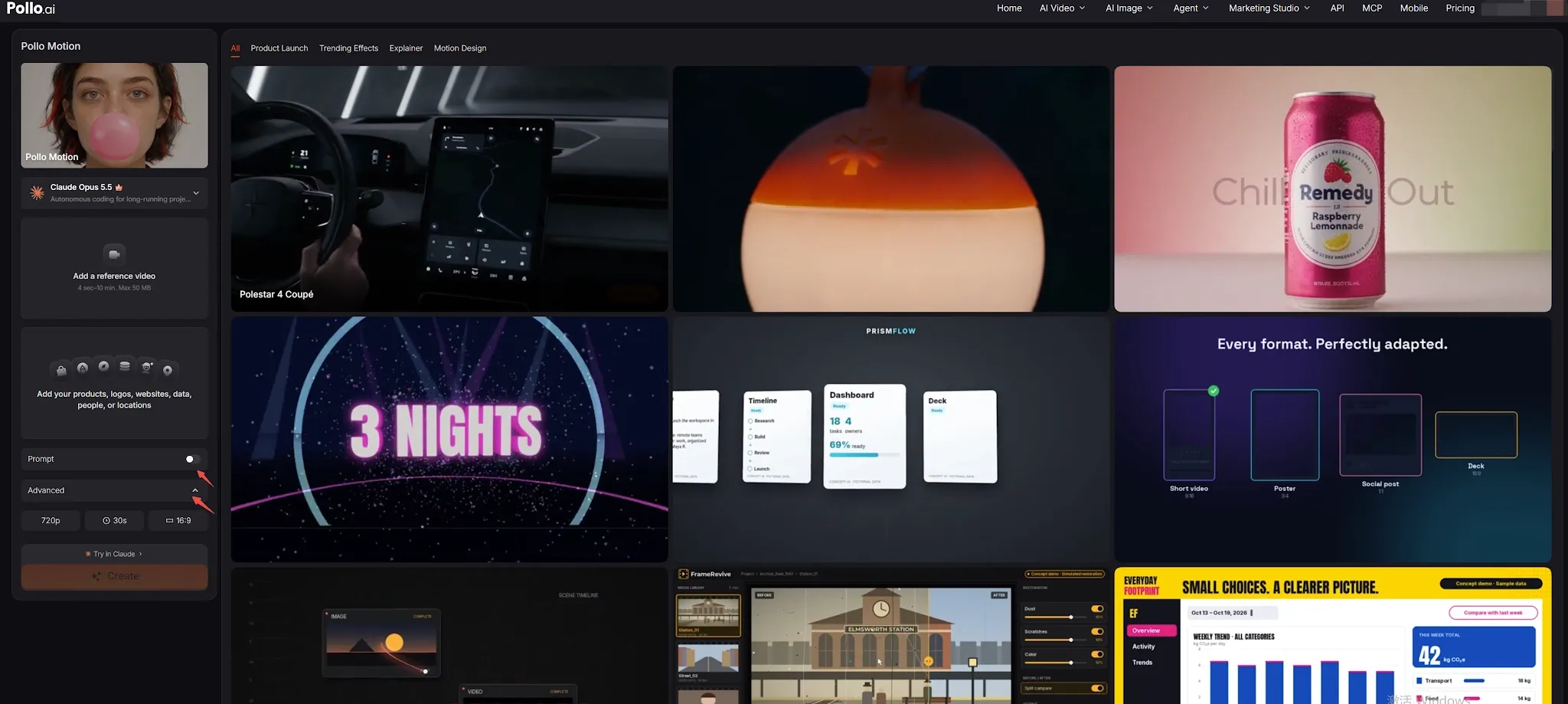Click the location pin icon

click(x=168, y=371)
